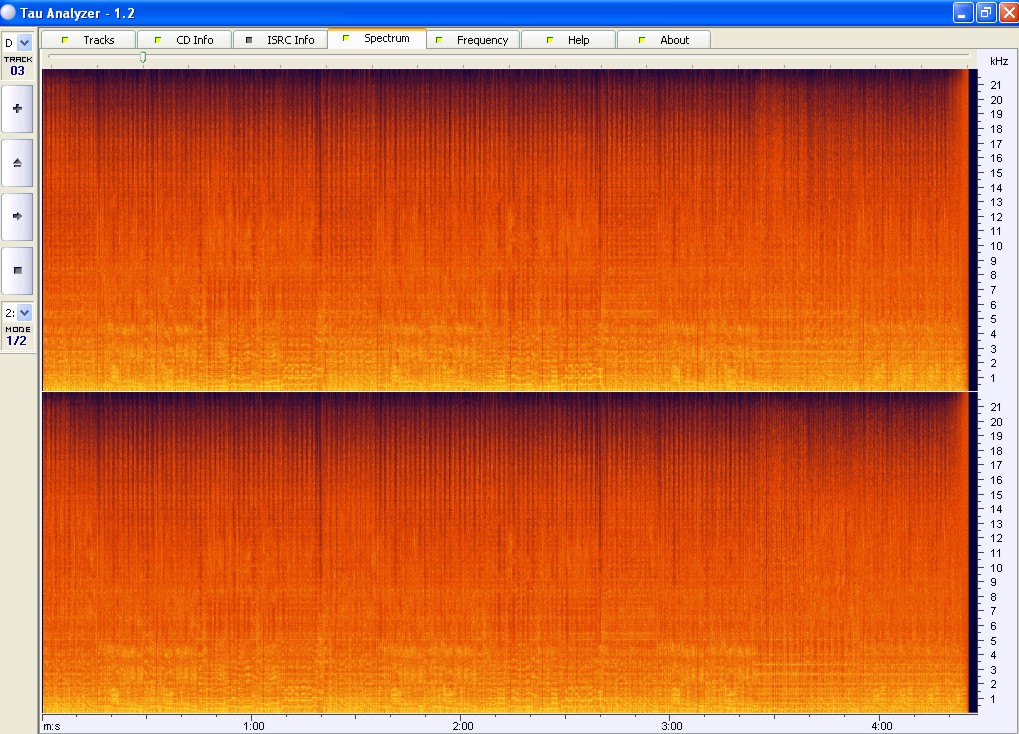Click the 1:00 mark on the time axis

pos(253,725)
